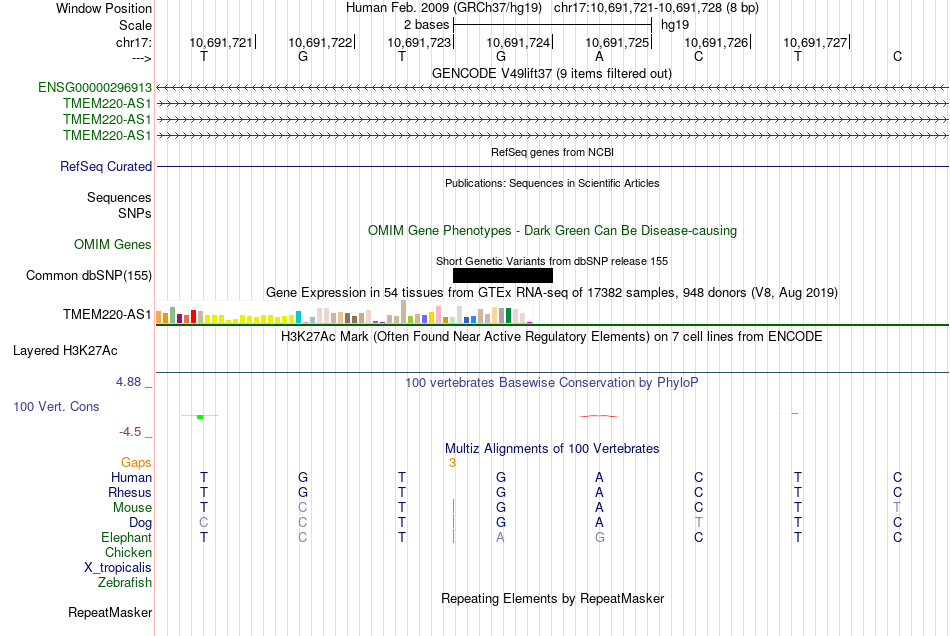This screenshot has width=950, height=636.
Task: Open the GTEx tissue expression bar chart
Action: pyautogui.click(x=344, y=313)
